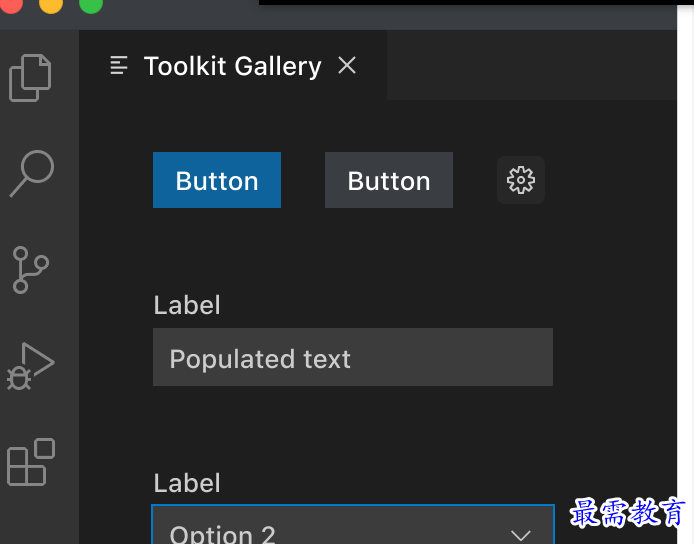Click the Label above the Option 2 dropdown
The height and width of the screenshot is (544, 694).
point(187,483)
